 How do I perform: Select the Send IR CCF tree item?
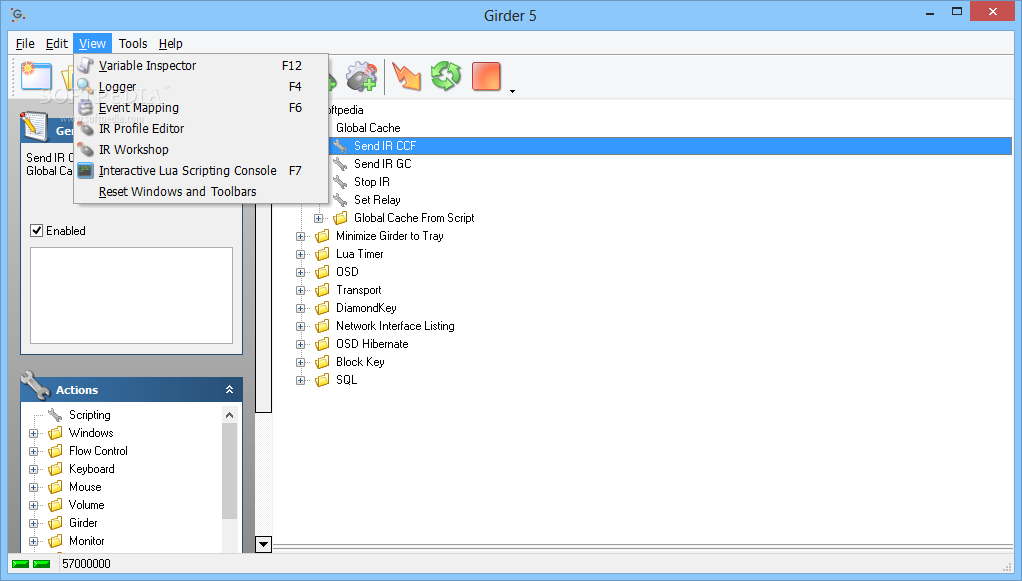click(x=385, y=146)
